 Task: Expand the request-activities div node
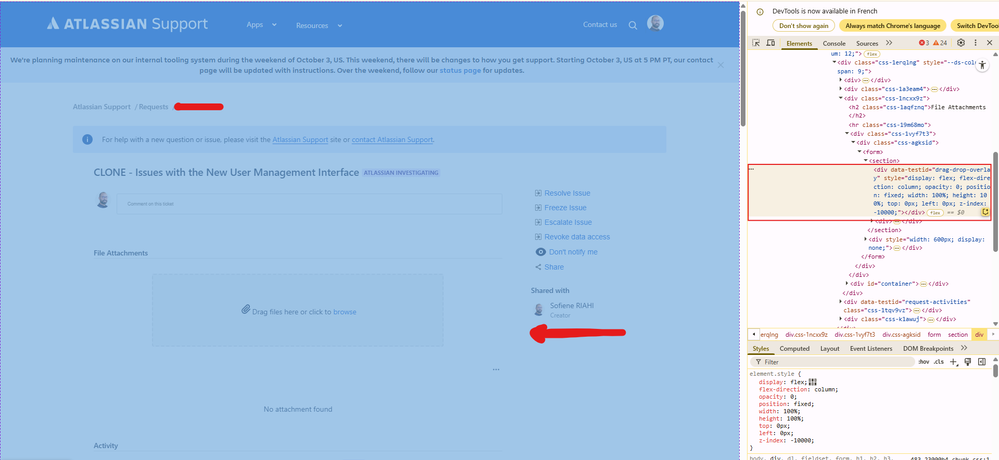[841, 301]
